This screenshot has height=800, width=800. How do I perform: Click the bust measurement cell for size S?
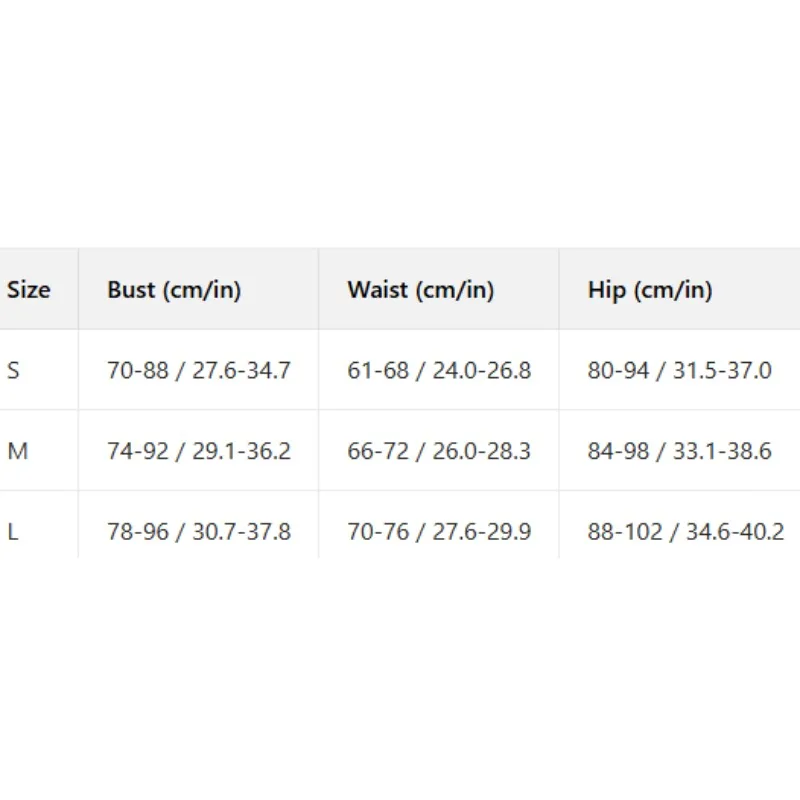pos(199,371)
